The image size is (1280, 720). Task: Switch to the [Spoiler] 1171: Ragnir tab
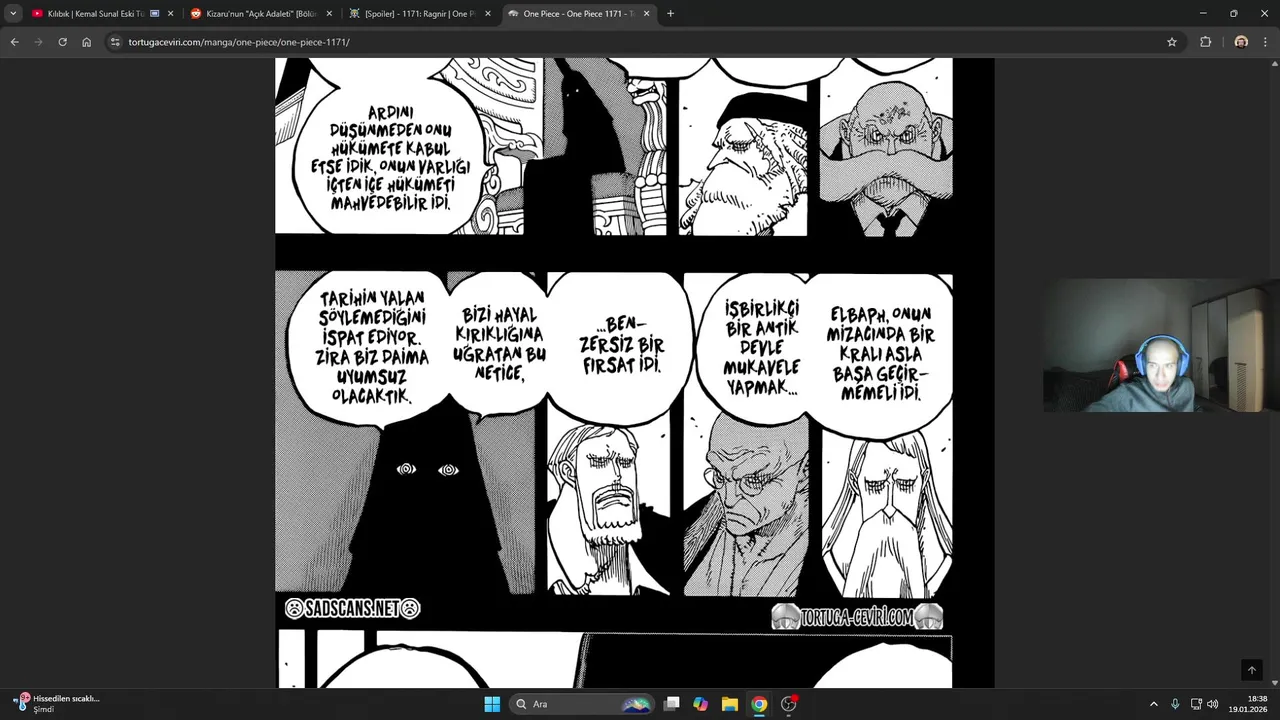pos(419,14)
